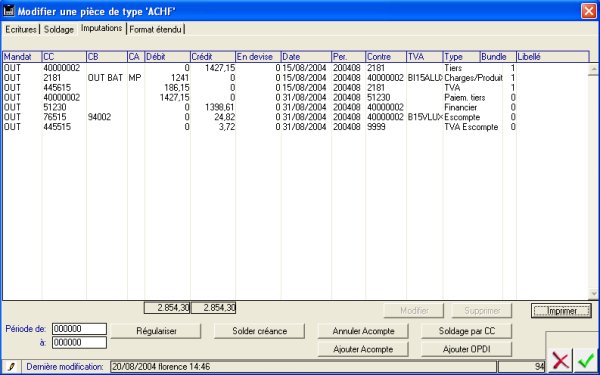Switch to the Ecritures tab
Viewport: 600px width, 375px height.
tap(21, 29)
